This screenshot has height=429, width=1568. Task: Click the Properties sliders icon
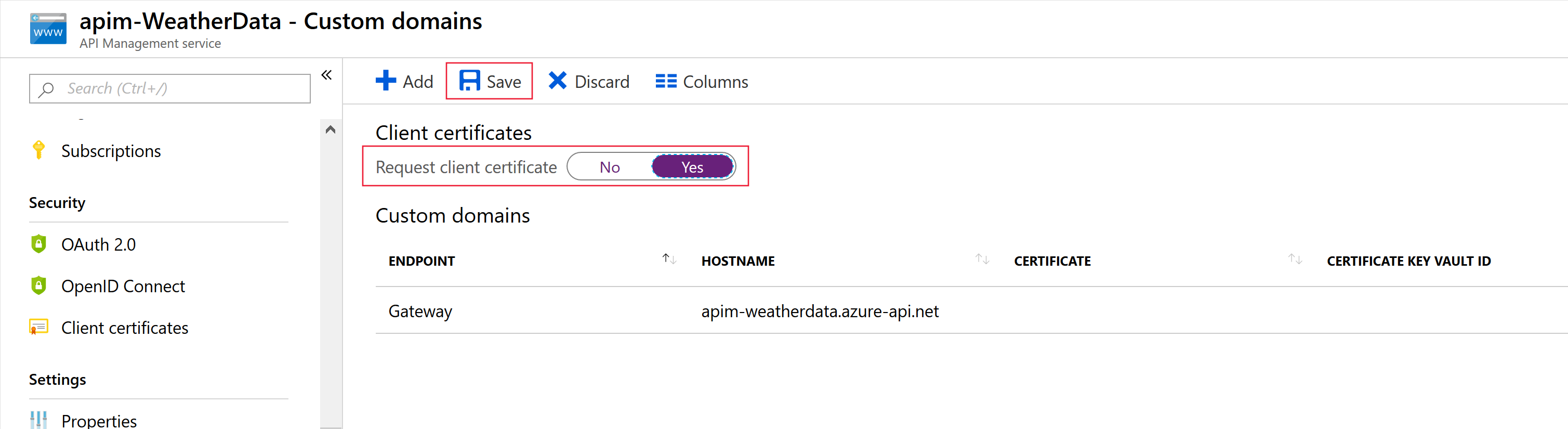pos(39,420)
